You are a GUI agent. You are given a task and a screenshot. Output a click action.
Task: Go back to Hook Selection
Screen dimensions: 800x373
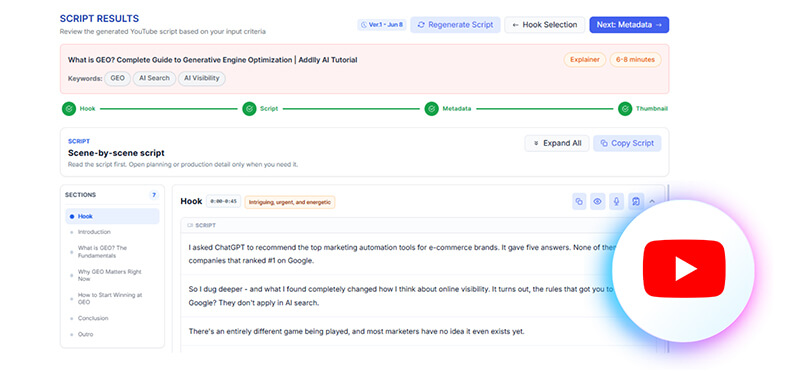(544, 24)
